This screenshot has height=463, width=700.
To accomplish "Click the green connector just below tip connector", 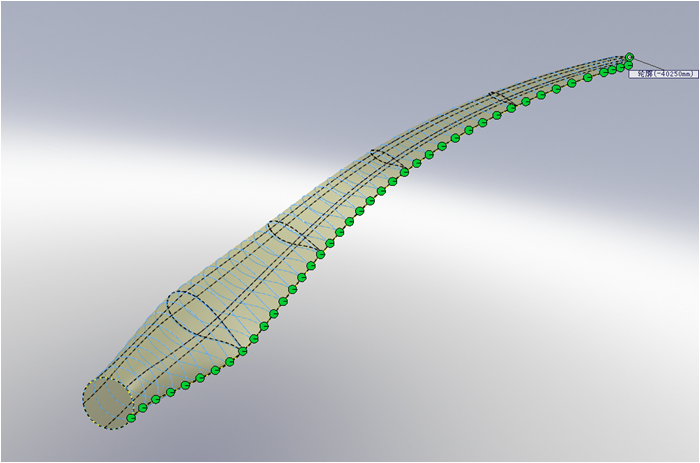I will 623,66.
